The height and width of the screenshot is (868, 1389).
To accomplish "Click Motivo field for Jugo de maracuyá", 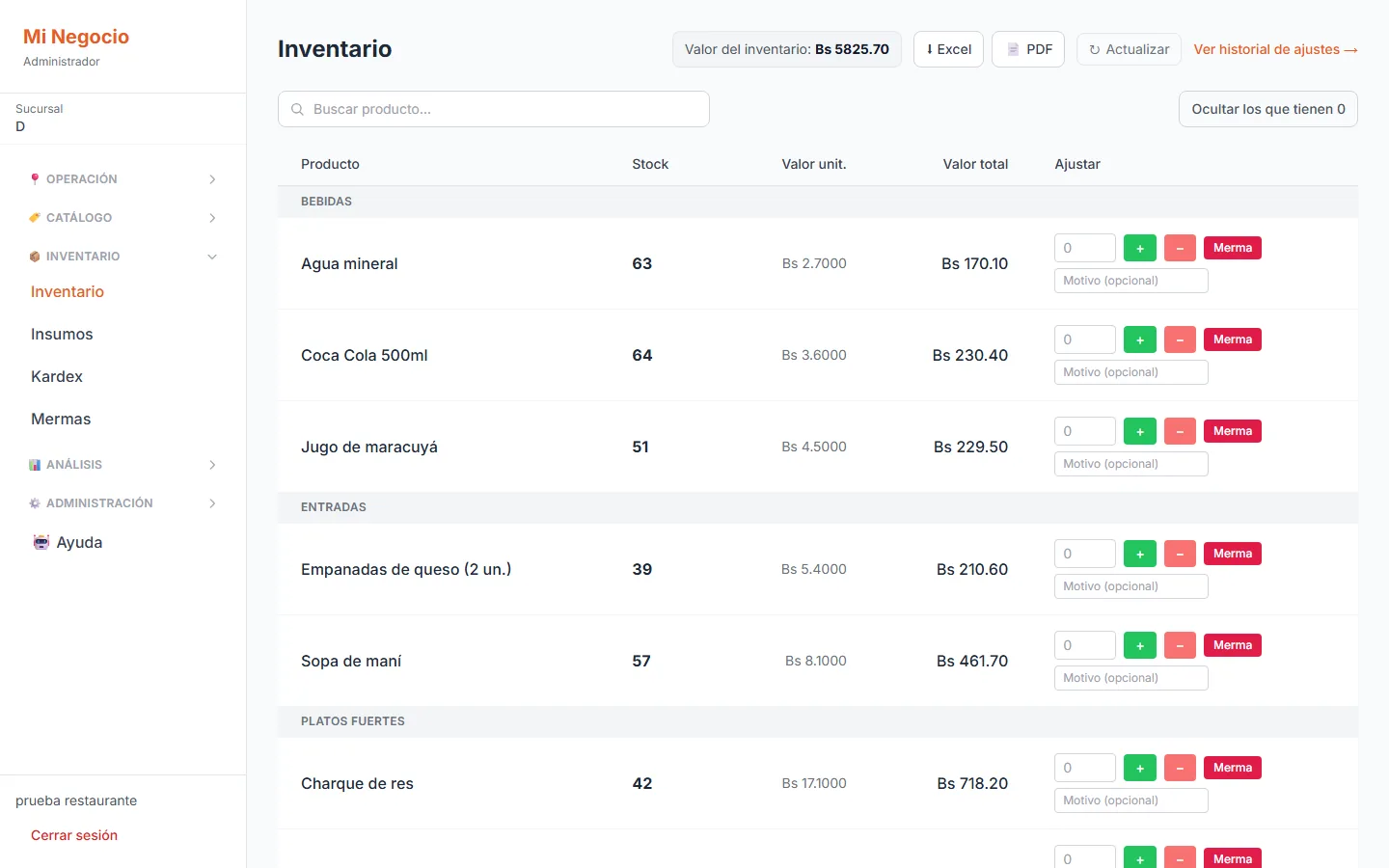I will tap(1131, 464).
